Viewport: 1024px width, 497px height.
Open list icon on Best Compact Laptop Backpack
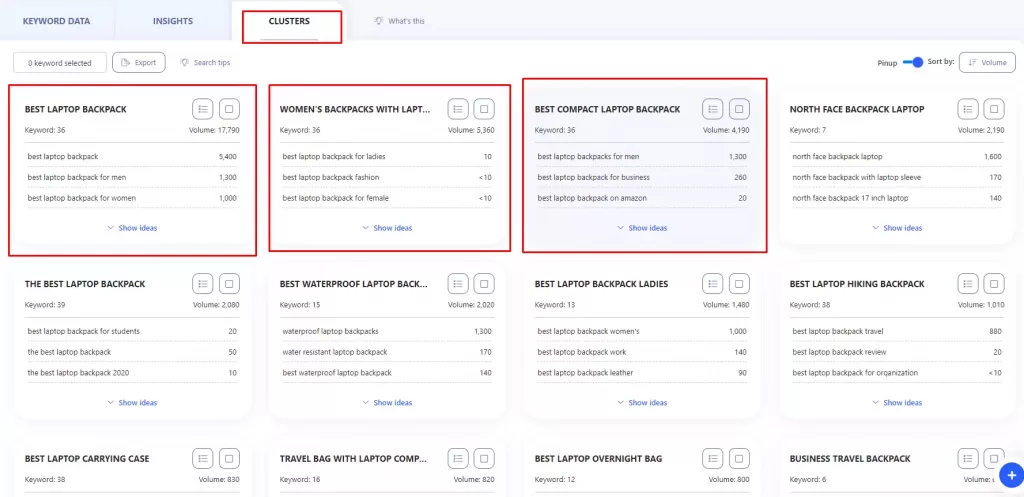712,109
